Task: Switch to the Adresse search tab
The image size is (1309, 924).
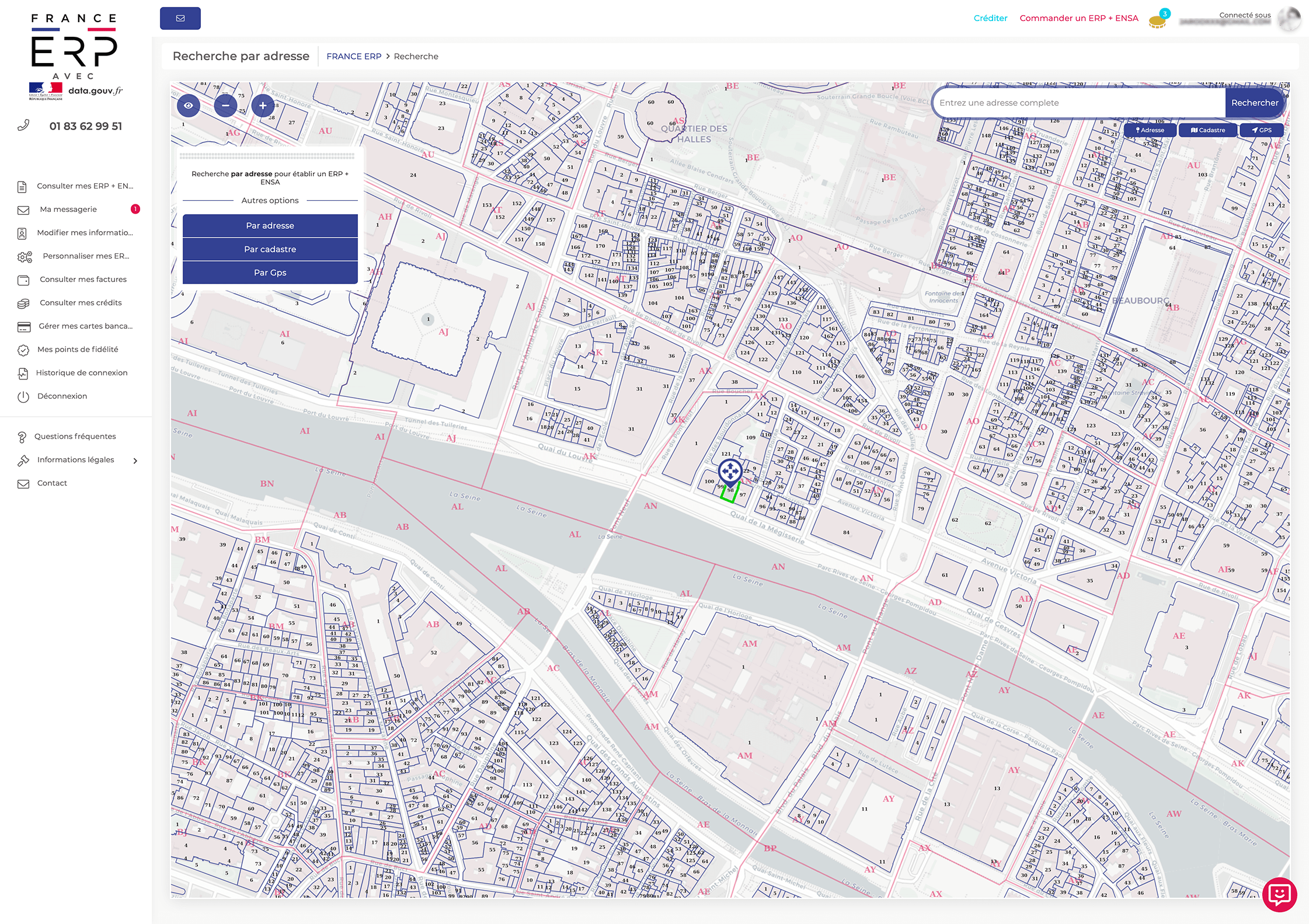Action: (x=1150, y=130)
